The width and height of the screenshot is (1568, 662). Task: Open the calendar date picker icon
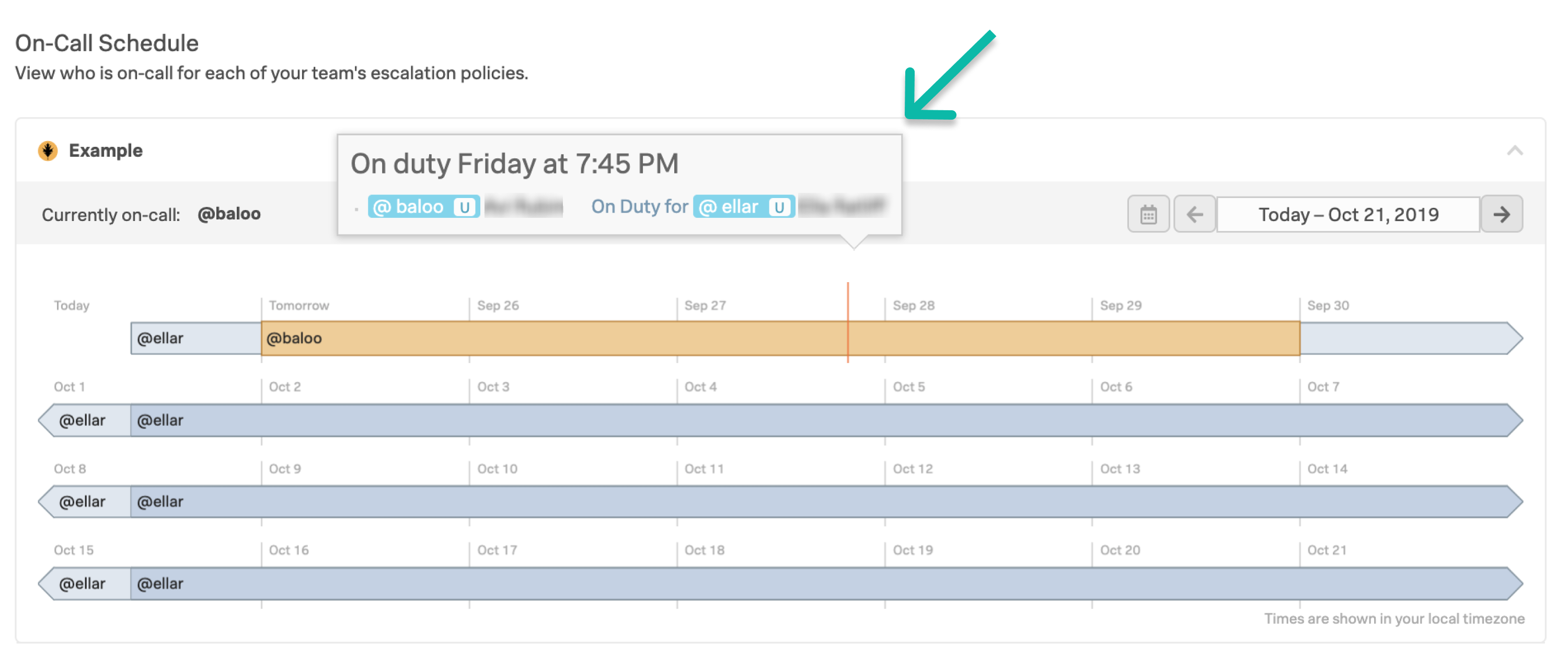click(x=1147, y=214)
